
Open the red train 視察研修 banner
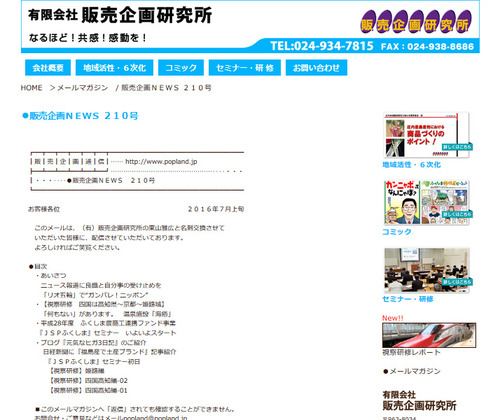tap(429, 335)
